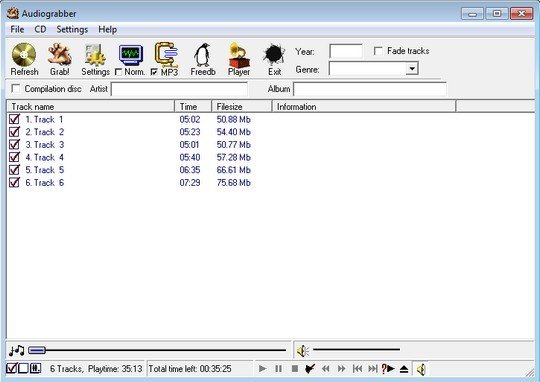Click the playback position slider handle
The image size is (540, 382).
pos(37,350)
